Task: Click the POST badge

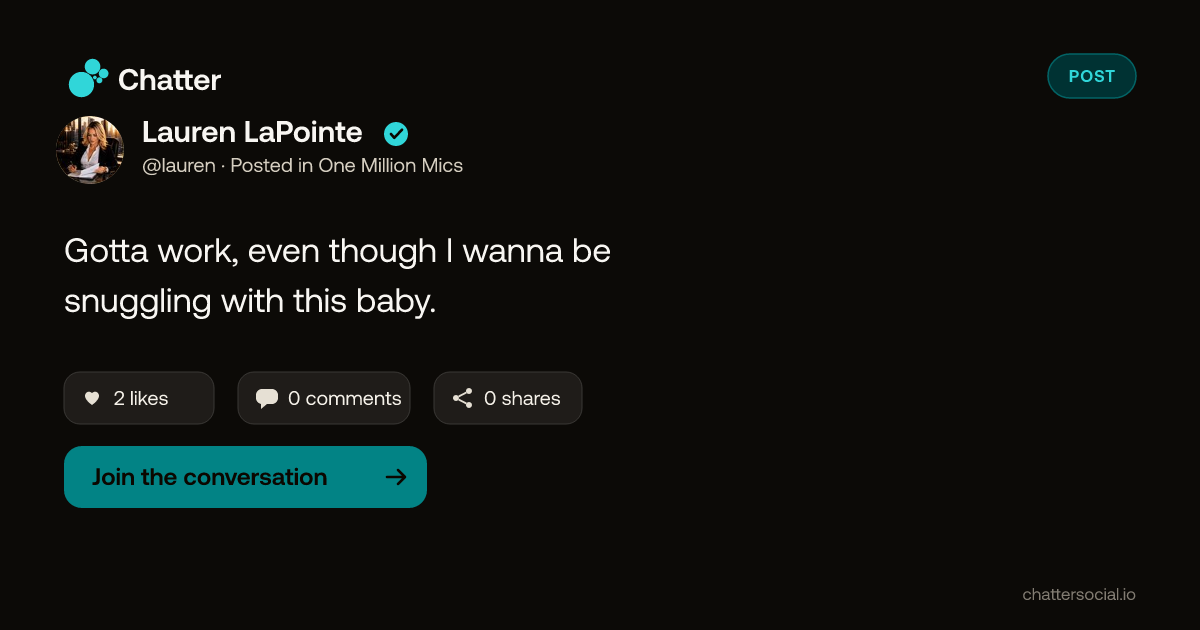Action: coord(1092,76)
